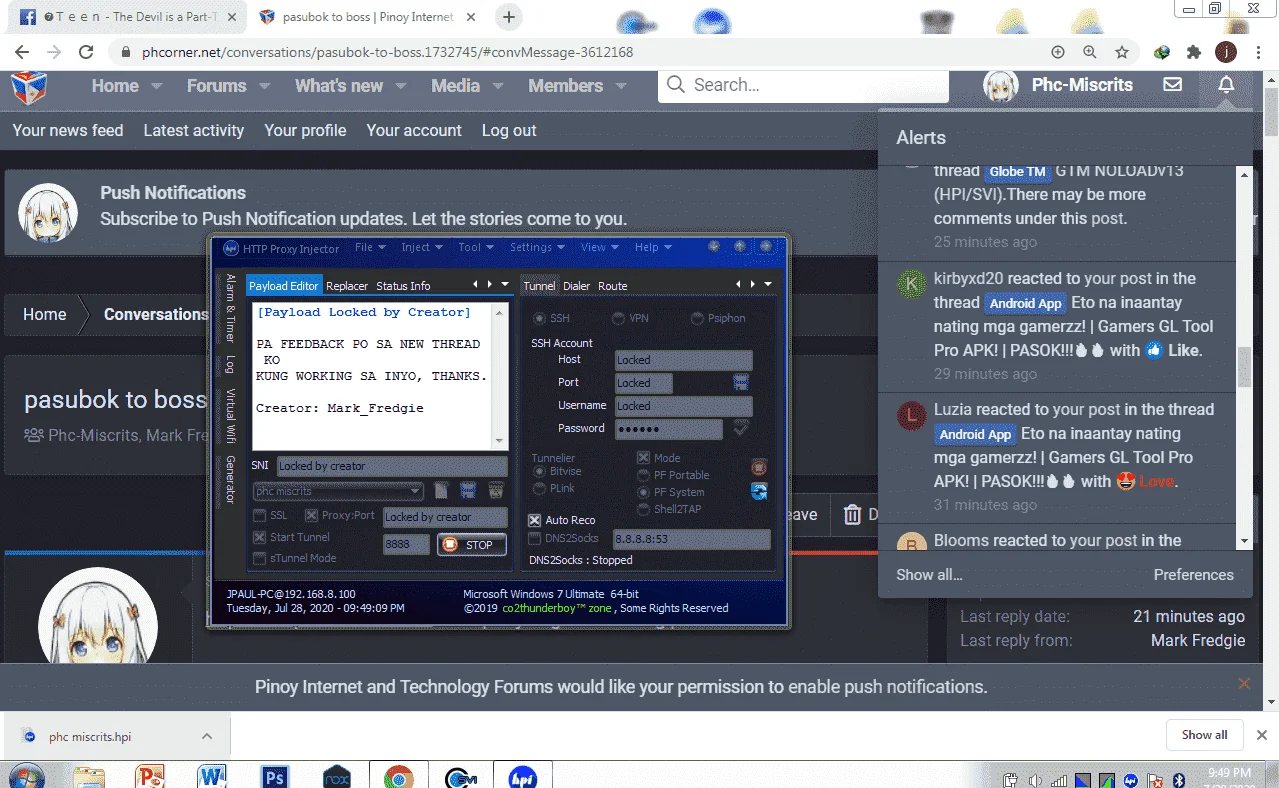Click Show all in the downloads bar
1279x788 pixels.
1204,735
